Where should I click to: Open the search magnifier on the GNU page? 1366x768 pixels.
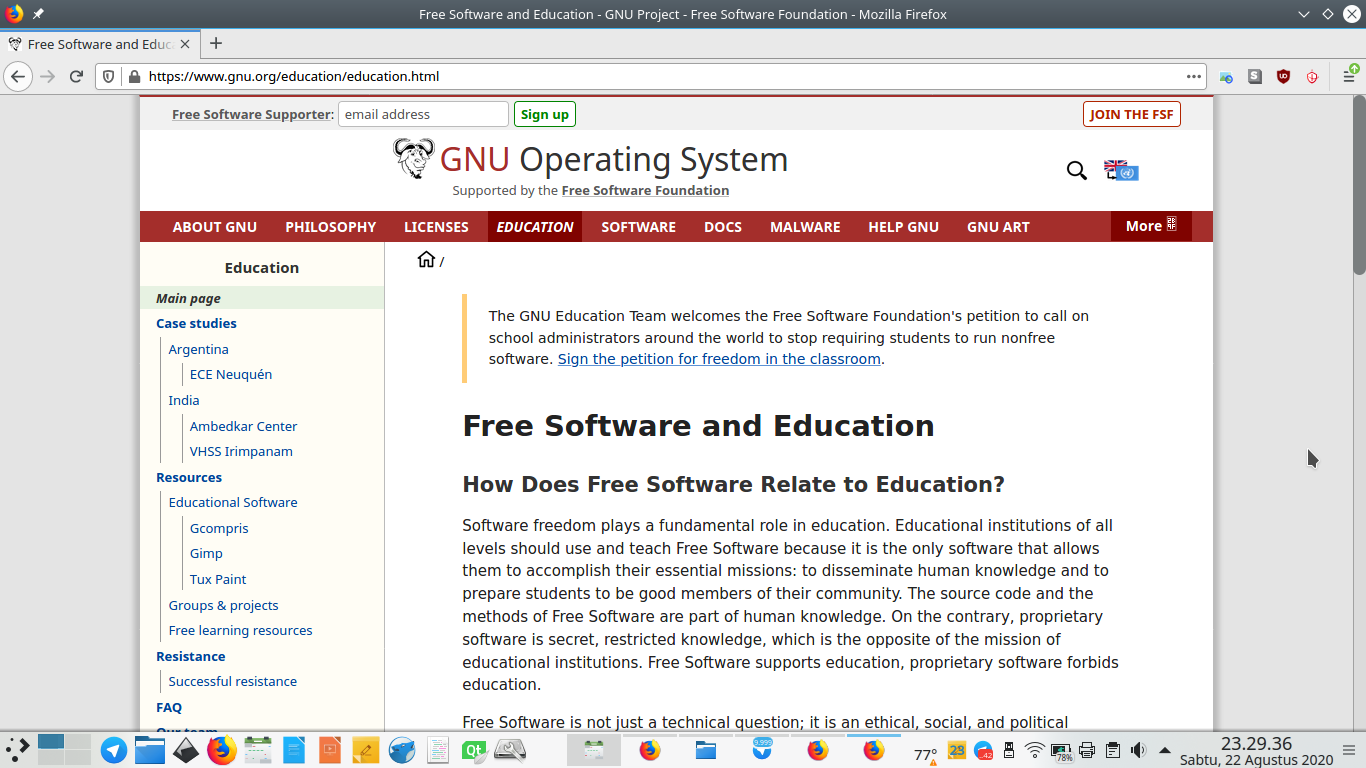pos(1076,171)
